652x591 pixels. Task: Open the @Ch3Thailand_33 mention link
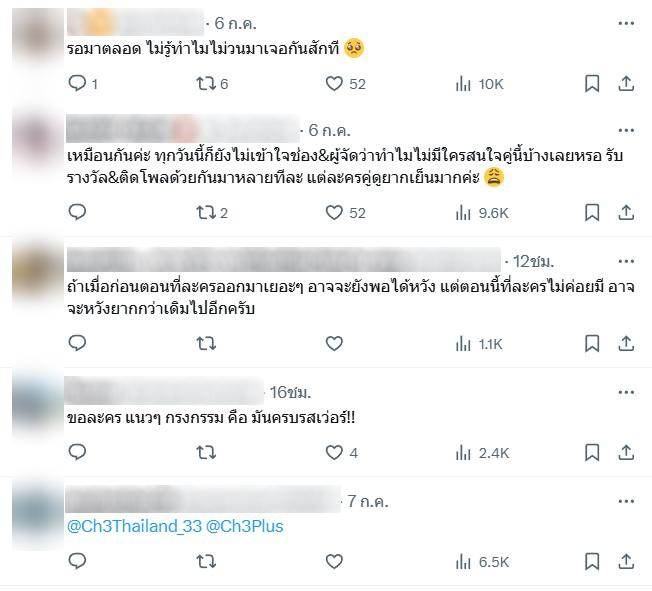[x=134, y=526]
